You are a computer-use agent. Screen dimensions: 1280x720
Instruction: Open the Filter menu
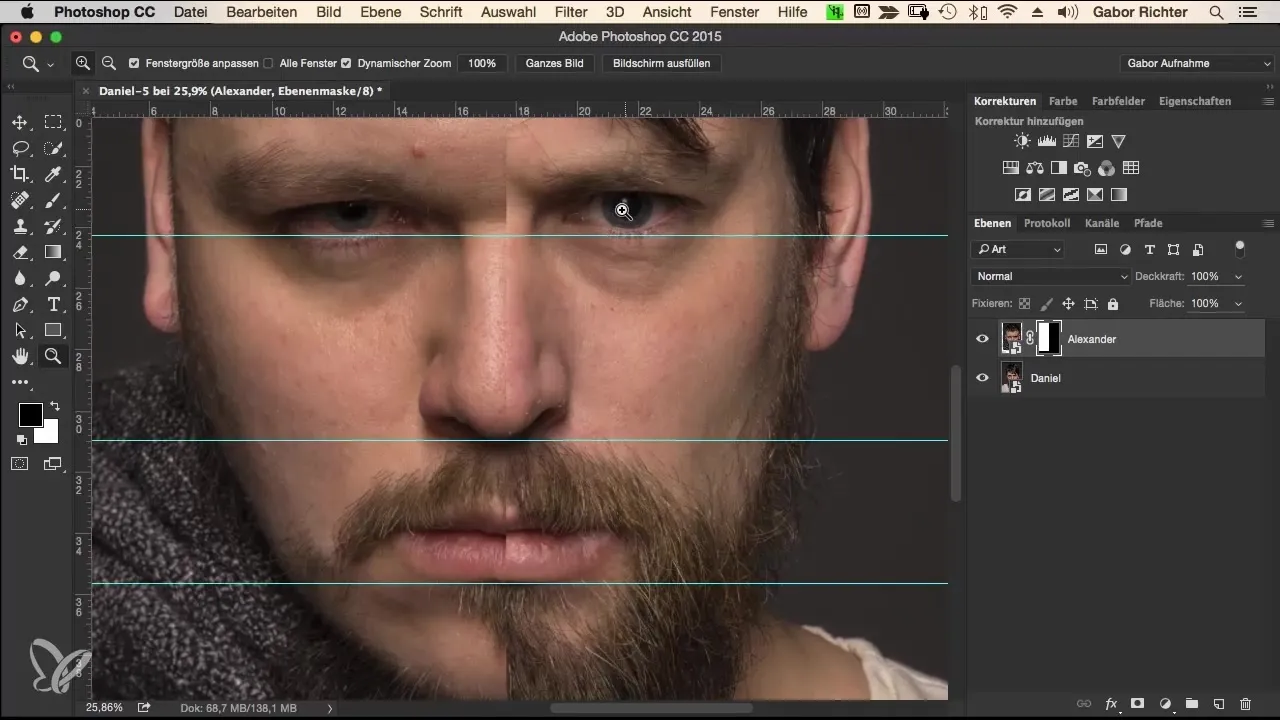click(571, 12)
